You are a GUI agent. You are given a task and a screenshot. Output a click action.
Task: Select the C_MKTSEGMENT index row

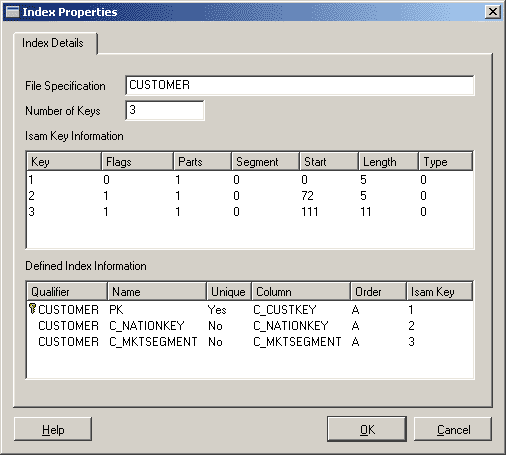tap(250, 342)
